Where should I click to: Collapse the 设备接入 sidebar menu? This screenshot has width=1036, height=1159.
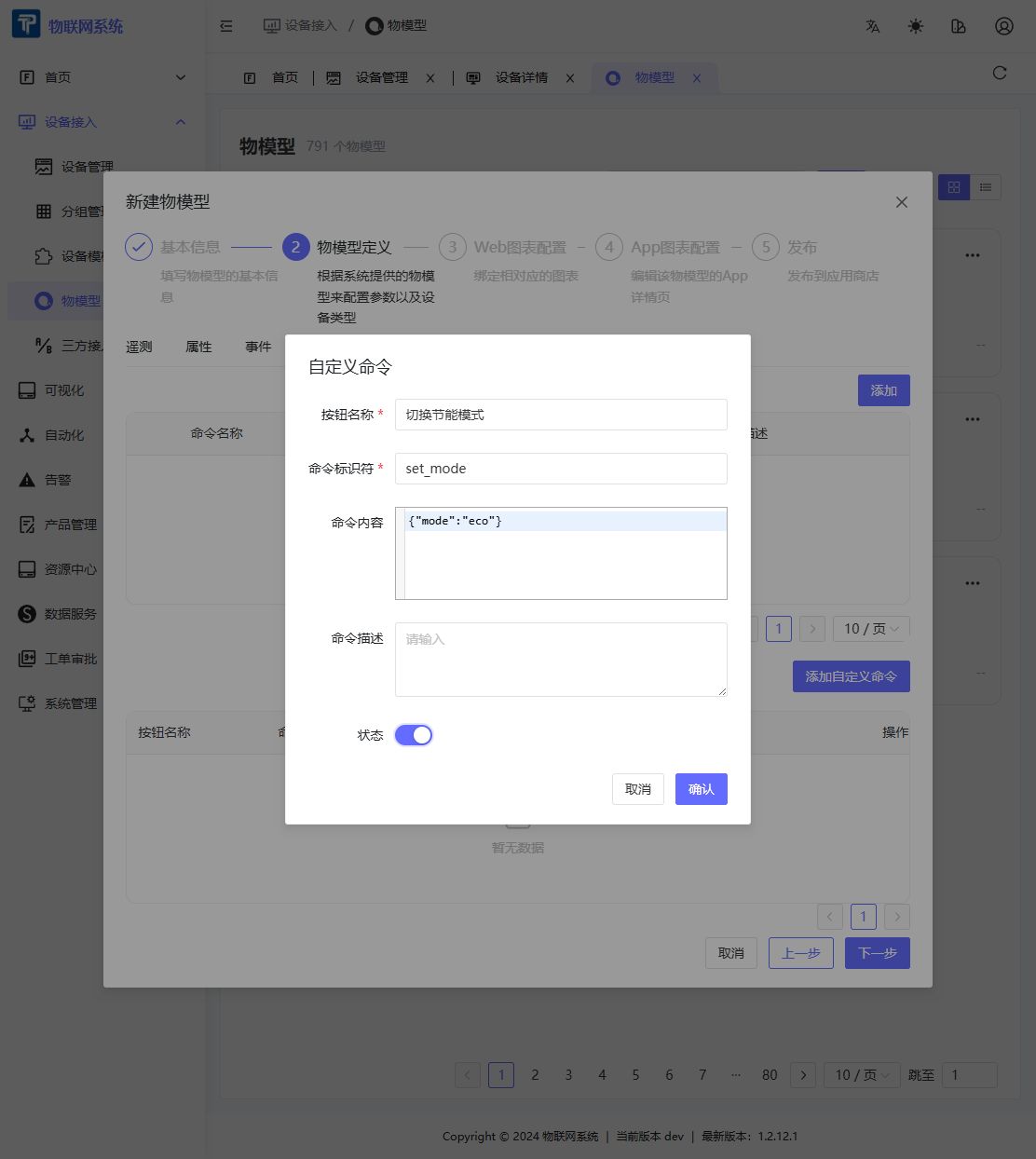(102, 122)
